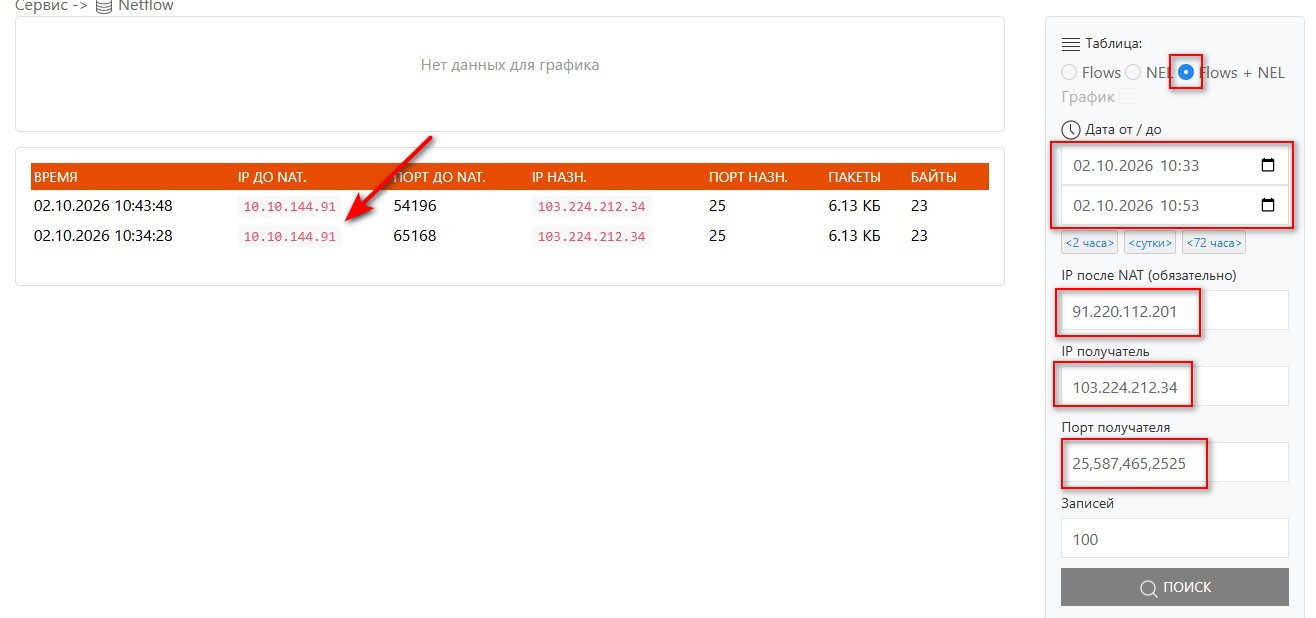Viewport: 1316px width, 618px height.
Task: Click the ПОРТ ДО NAT. column header
Action: (x=439, y=177)
